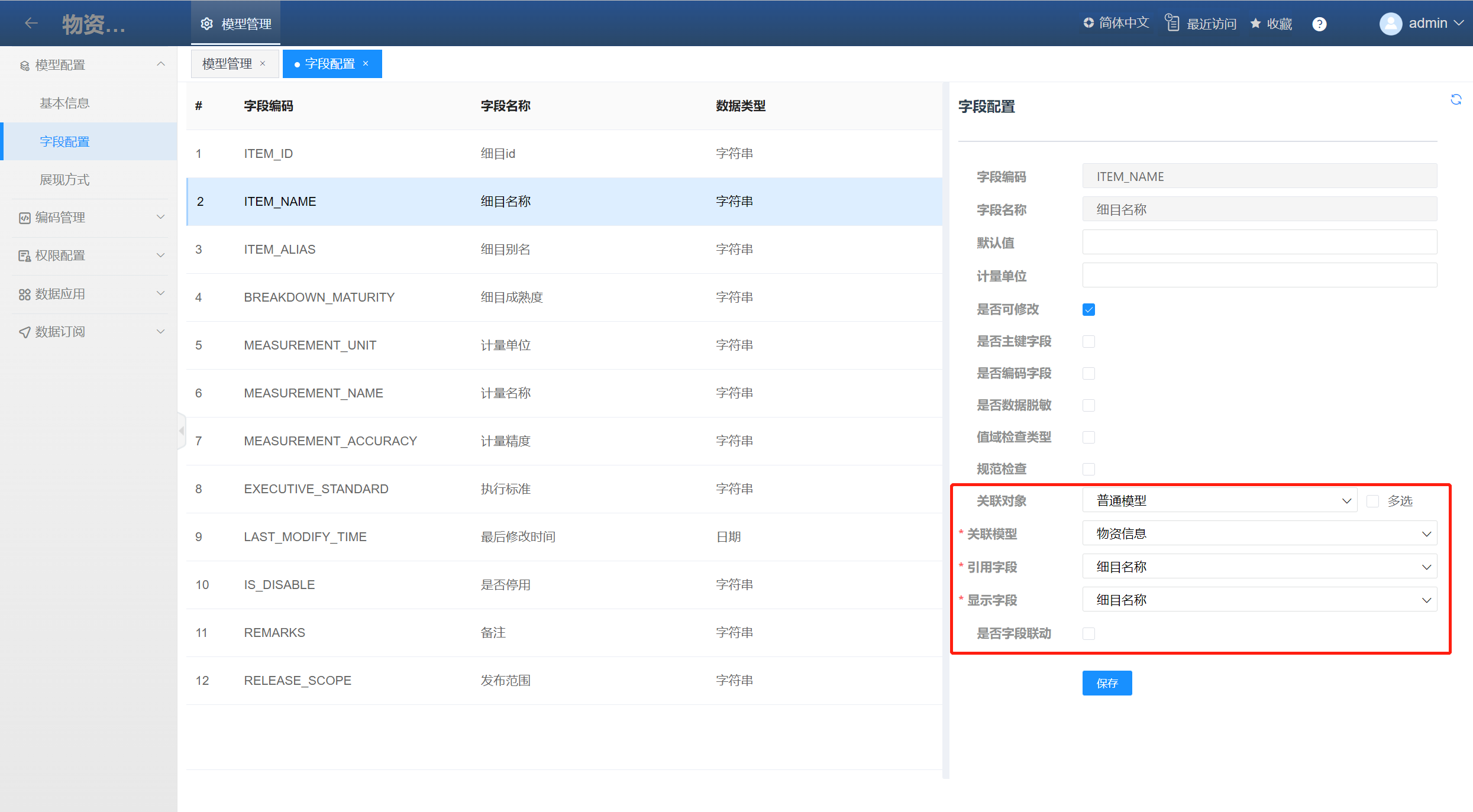Select the LAST_MODIFY_TIME row
This screenshot has width=1473, height=812.
(x=564, y=537)
